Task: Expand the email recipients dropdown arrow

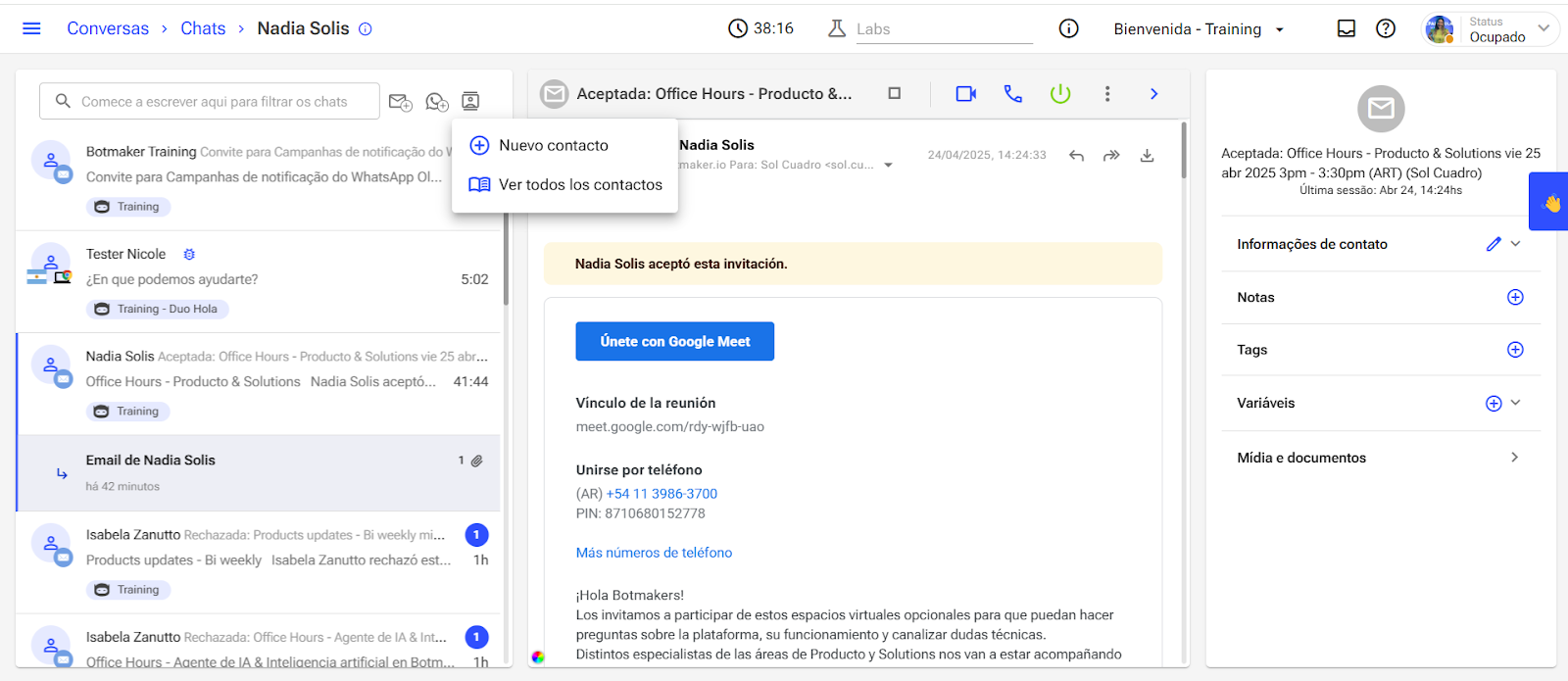Action: (x=889, y=165)
